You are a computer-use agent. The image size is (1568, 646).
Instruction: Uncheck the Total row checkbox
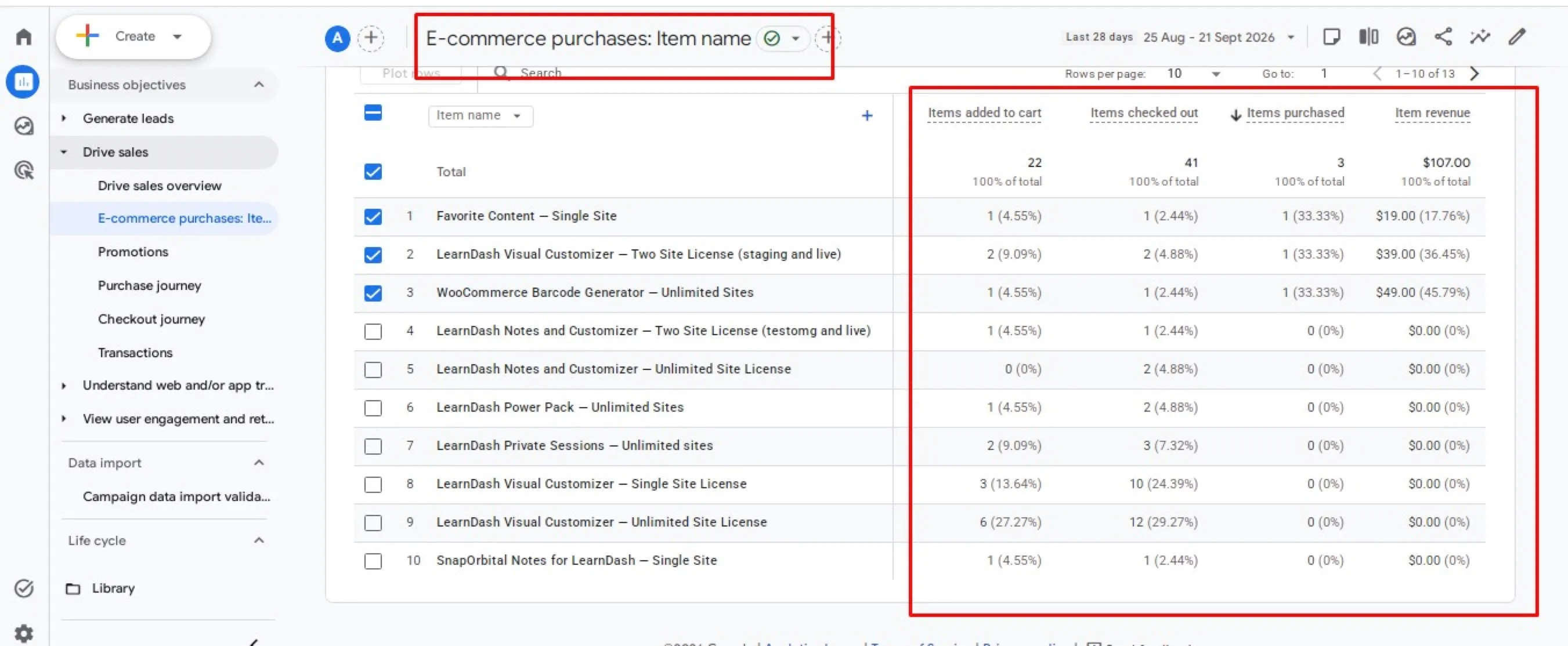[373, 172]
